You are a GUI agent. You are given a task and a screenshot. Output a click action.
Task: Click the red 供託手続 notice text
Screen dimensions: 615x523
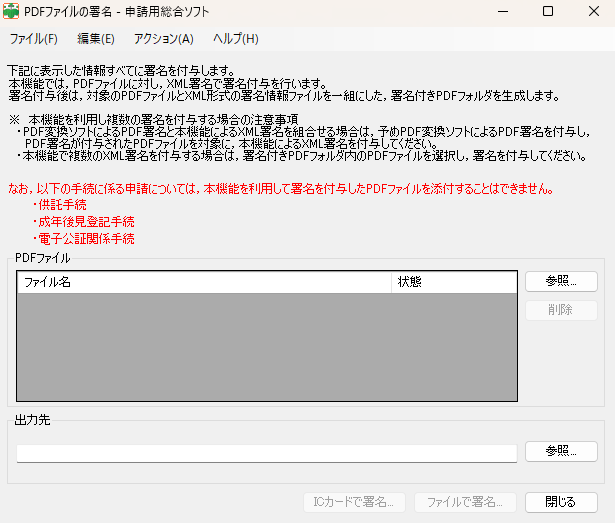click(64, 204)
